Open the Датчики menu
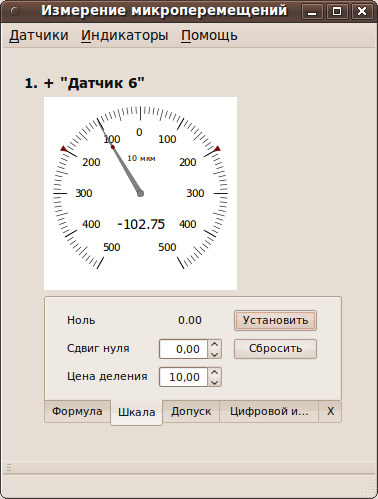 pos(39,35)
